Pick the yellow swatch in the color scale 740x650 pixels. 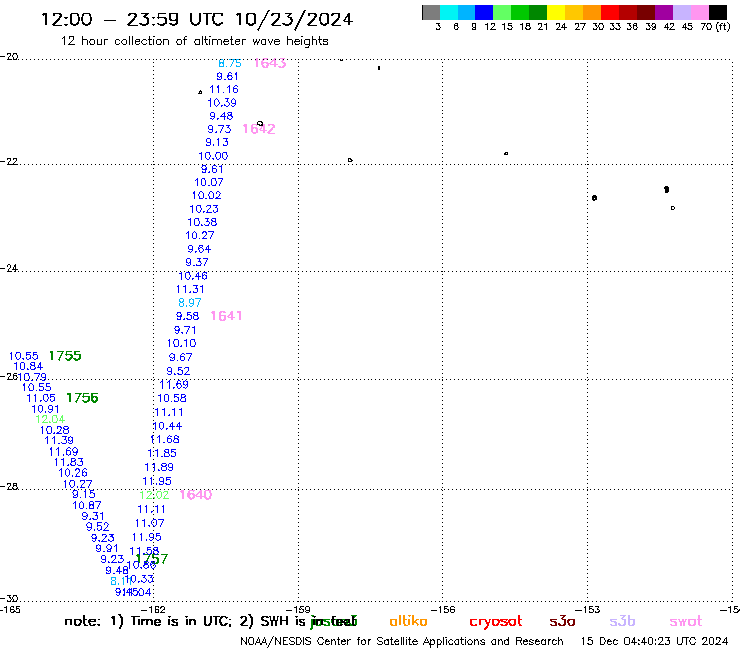tap(556, 12)
